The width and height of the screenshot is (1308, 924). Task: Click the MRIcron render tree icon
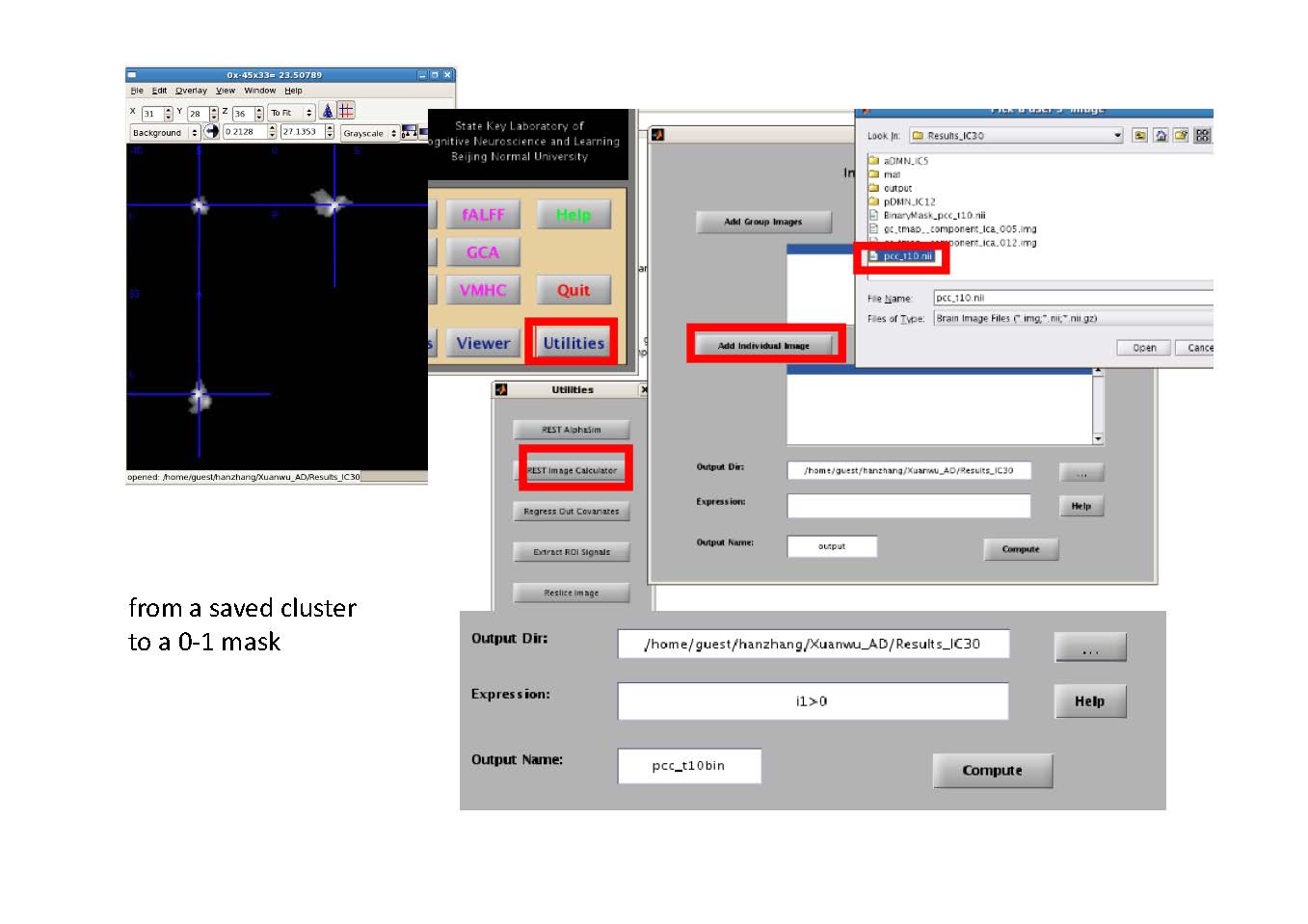point(328,112)
